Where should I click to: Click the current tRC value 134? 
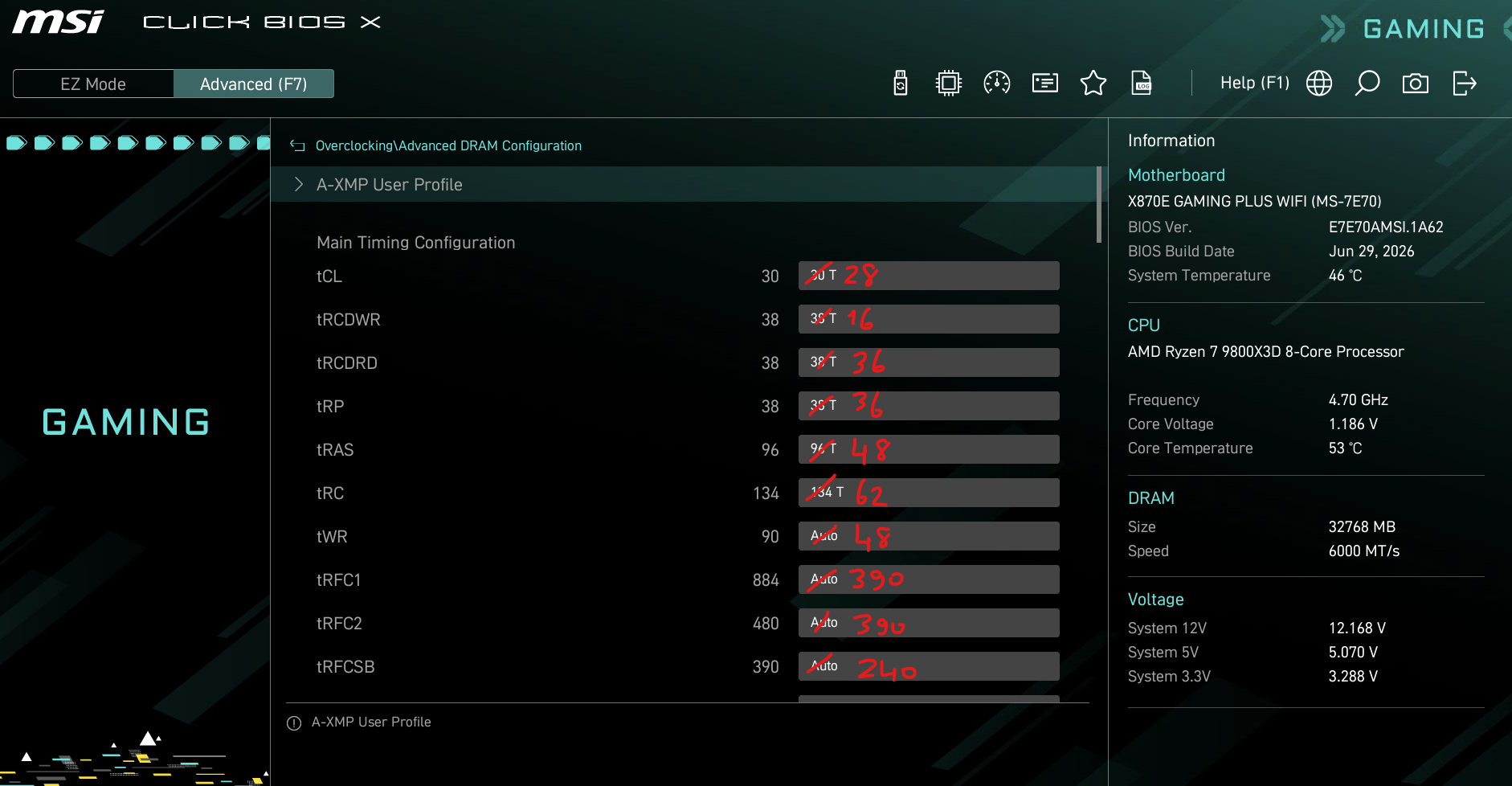click(x=766, y=493)
